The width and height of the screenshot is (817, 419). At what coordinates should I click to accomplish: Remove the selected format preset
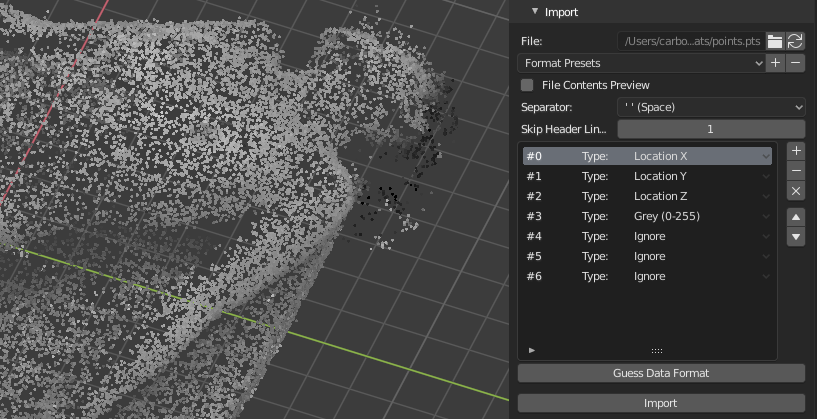[795, 63]
